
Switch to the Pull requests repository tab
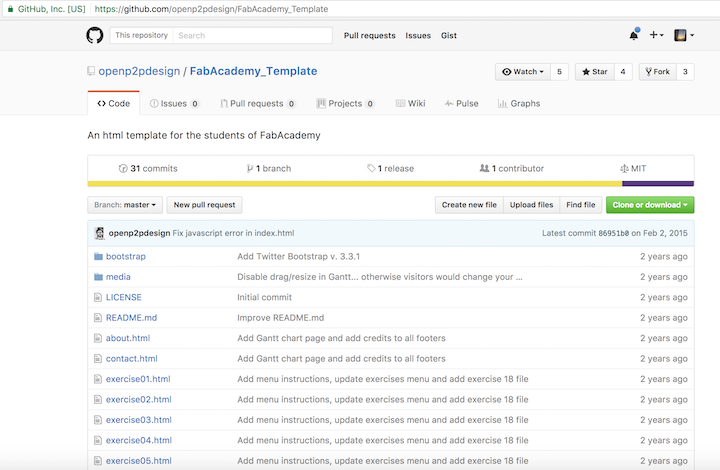(x=258, y=103)
